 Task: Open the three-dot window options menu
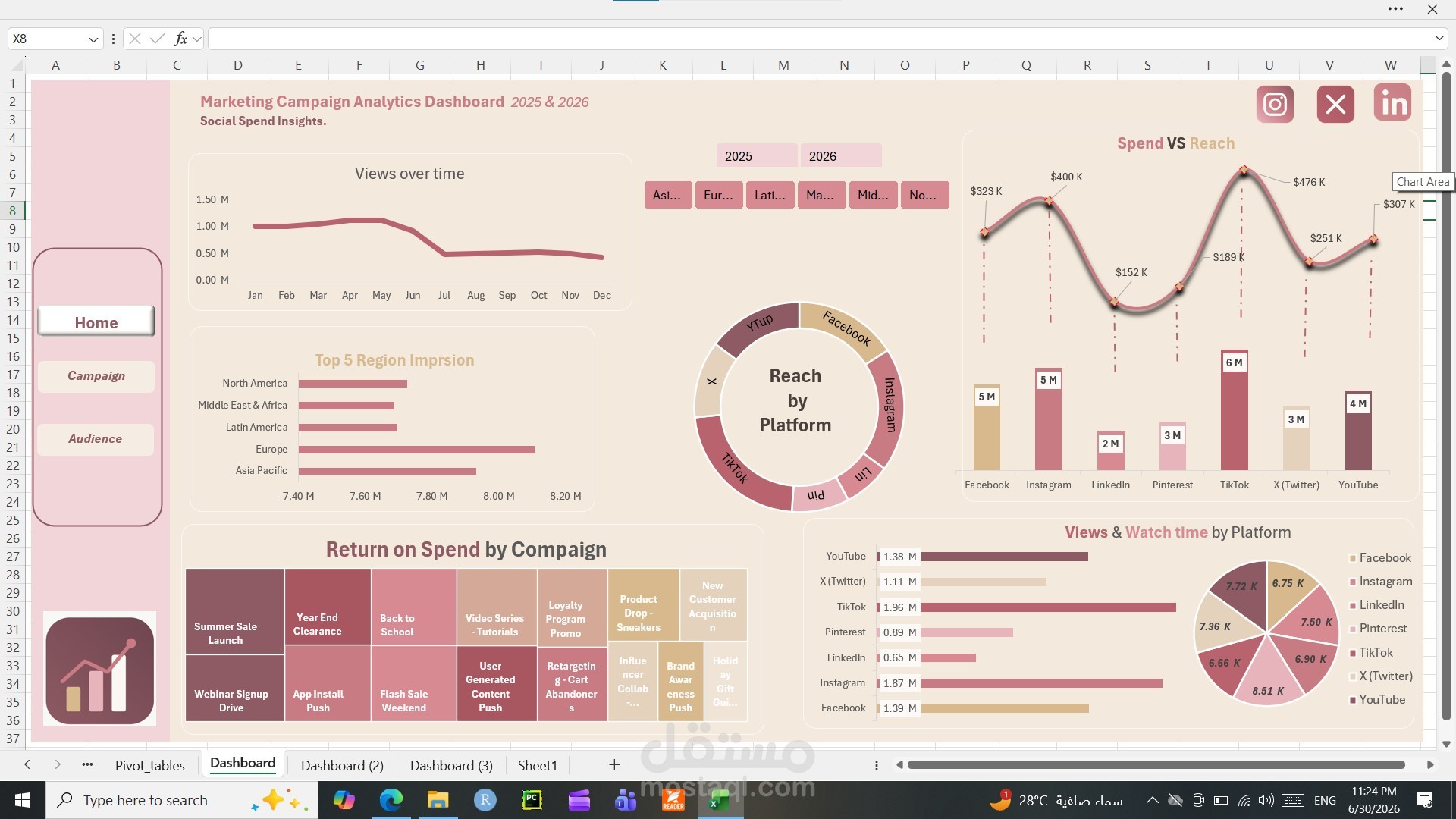(x=1395, y=9)
